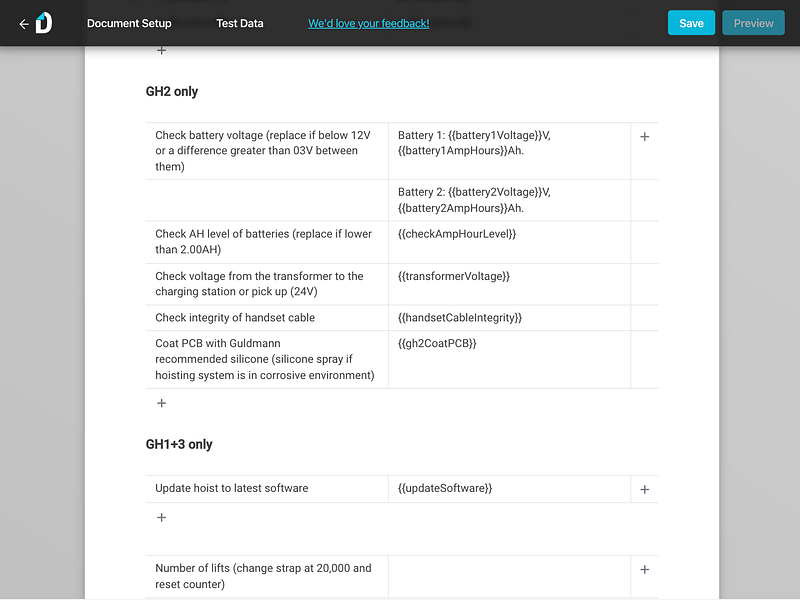Add column to Update hoist software table
This screenshot has height=600, width=800.
pyautogui.click(x=644, y=490)
